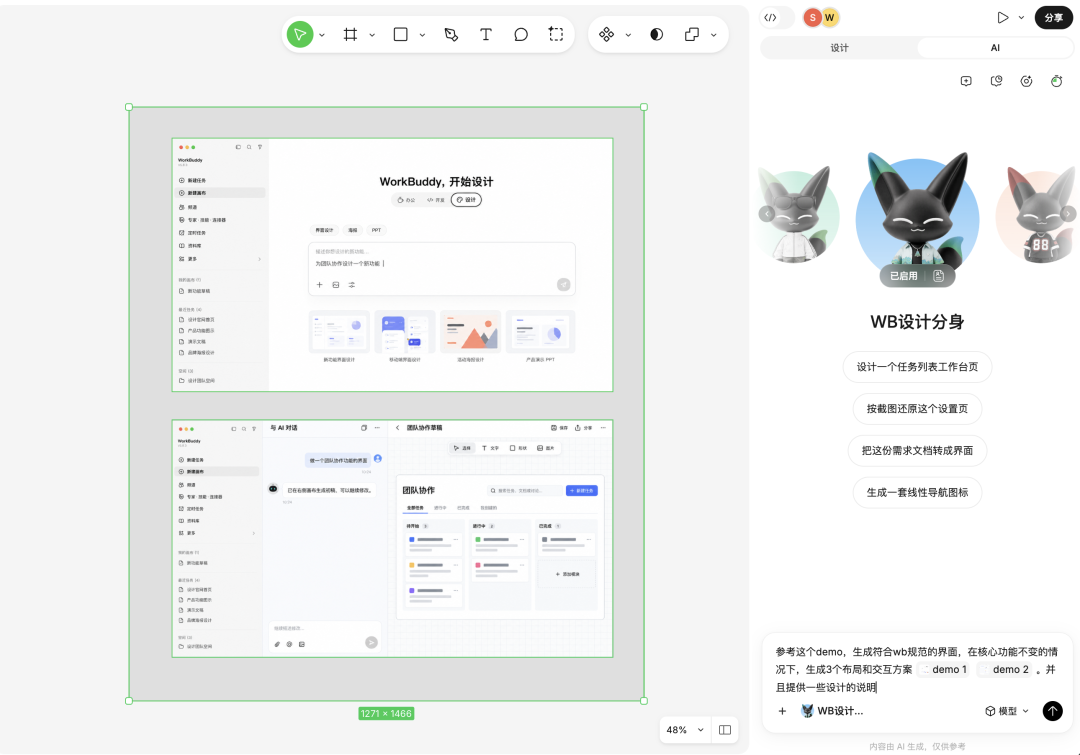Click the plus attachment icon in chat box
Image resolution: width=1080 pixels, height=755 pixels.
[782, 711]
